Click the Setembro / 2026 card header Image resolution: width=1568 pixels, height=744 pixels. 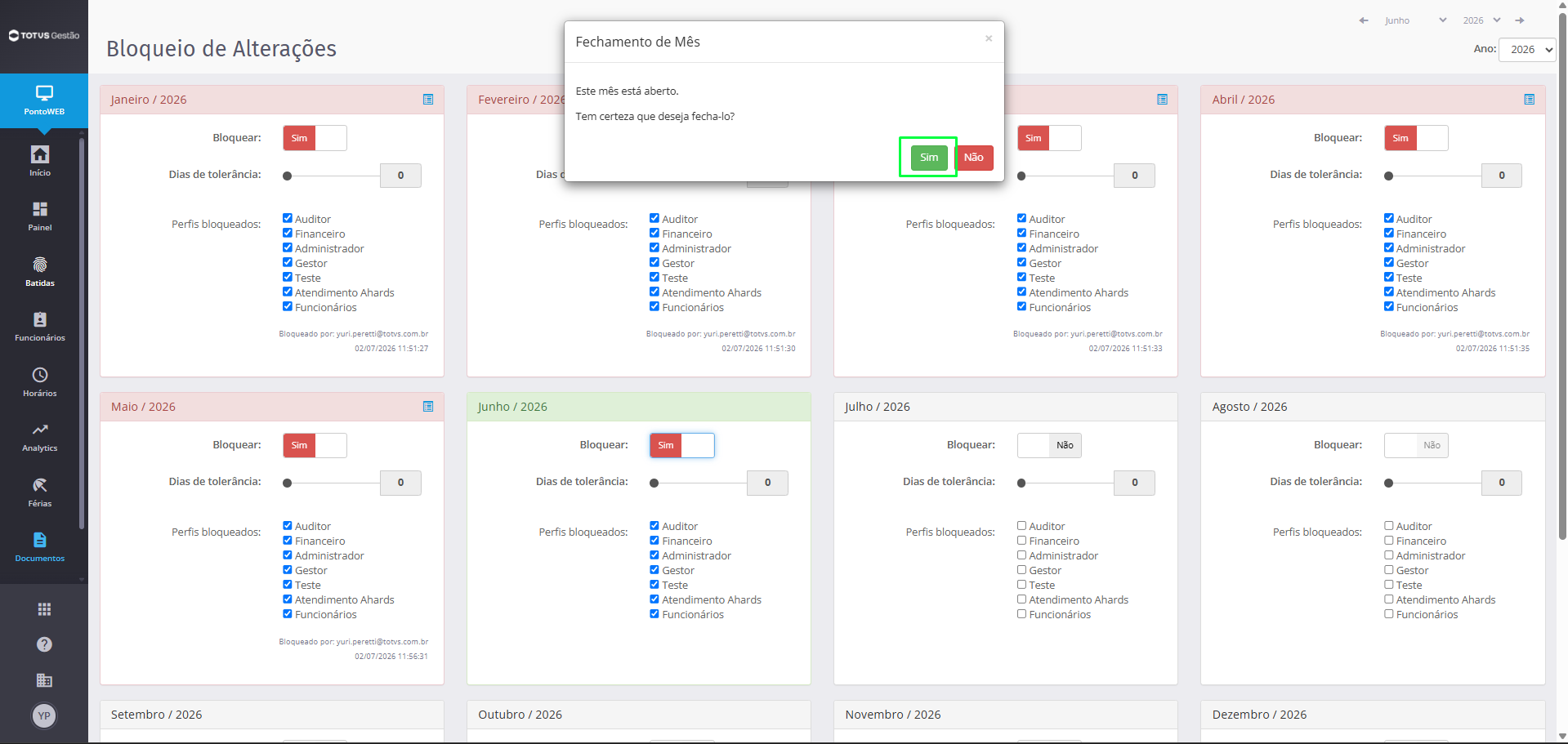coord(272,715)
